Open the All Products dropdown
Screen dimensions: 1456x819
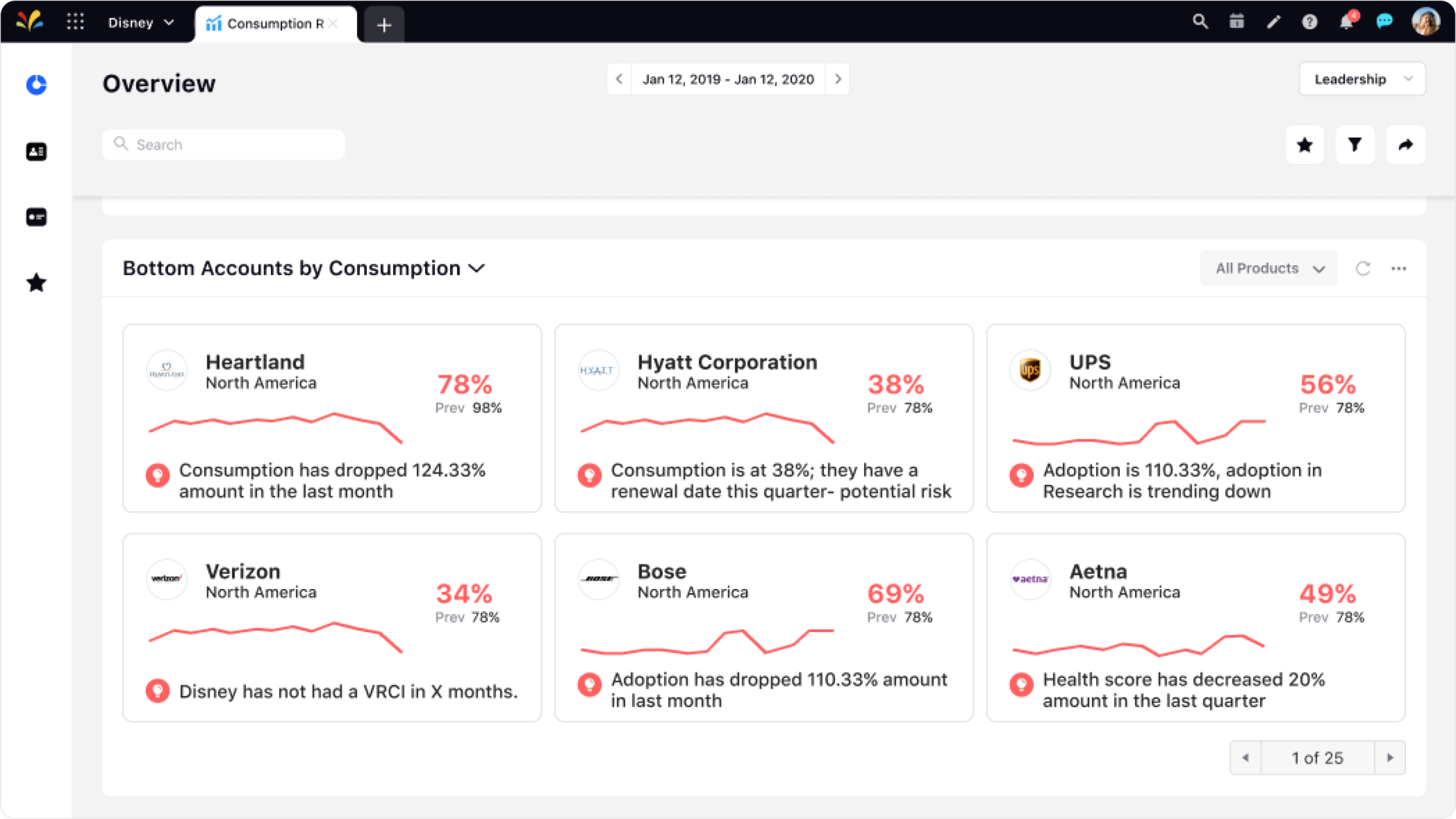tap(1268, 269)
